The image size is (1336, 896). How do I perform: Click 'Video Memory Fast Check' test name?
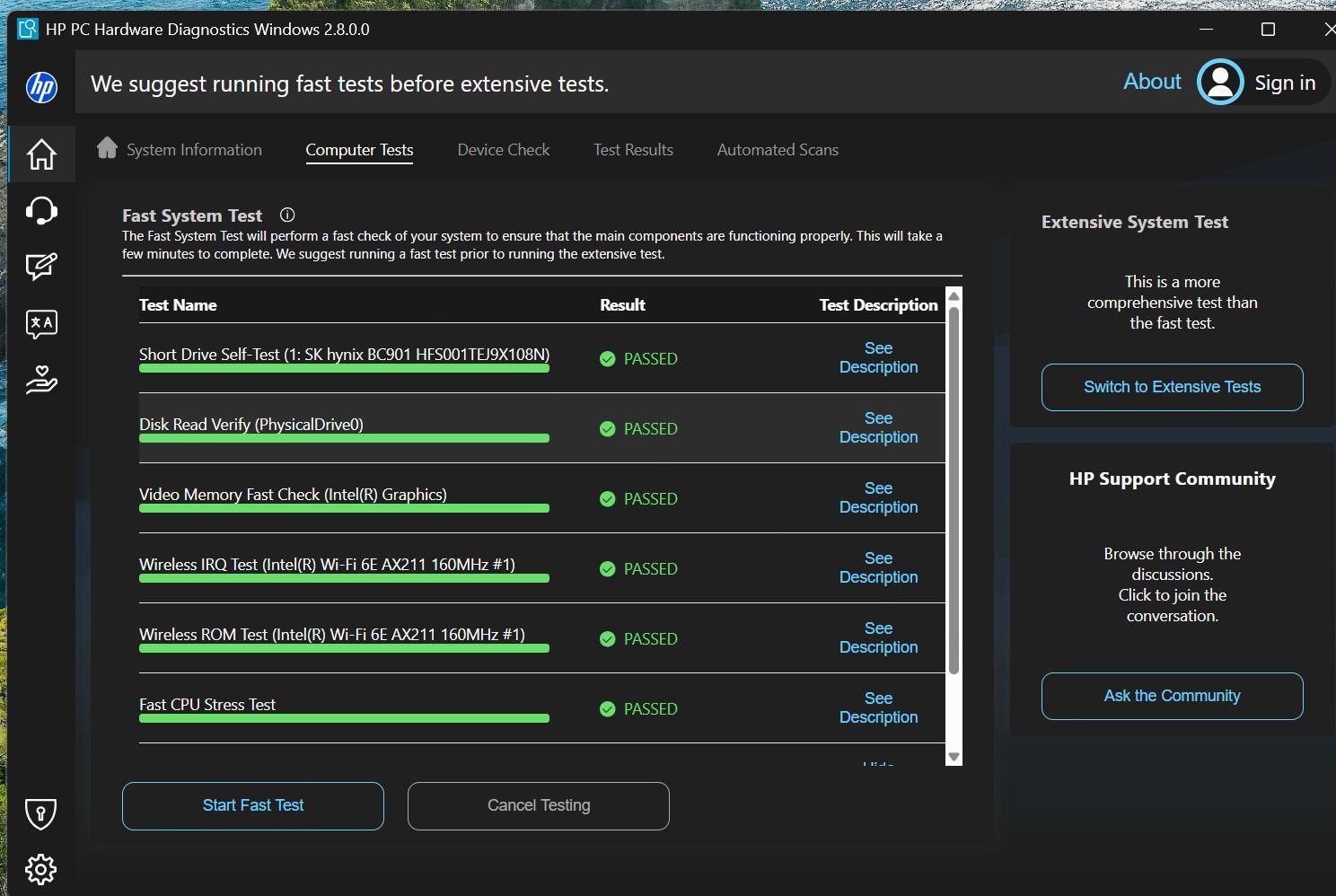click(293, 495)
